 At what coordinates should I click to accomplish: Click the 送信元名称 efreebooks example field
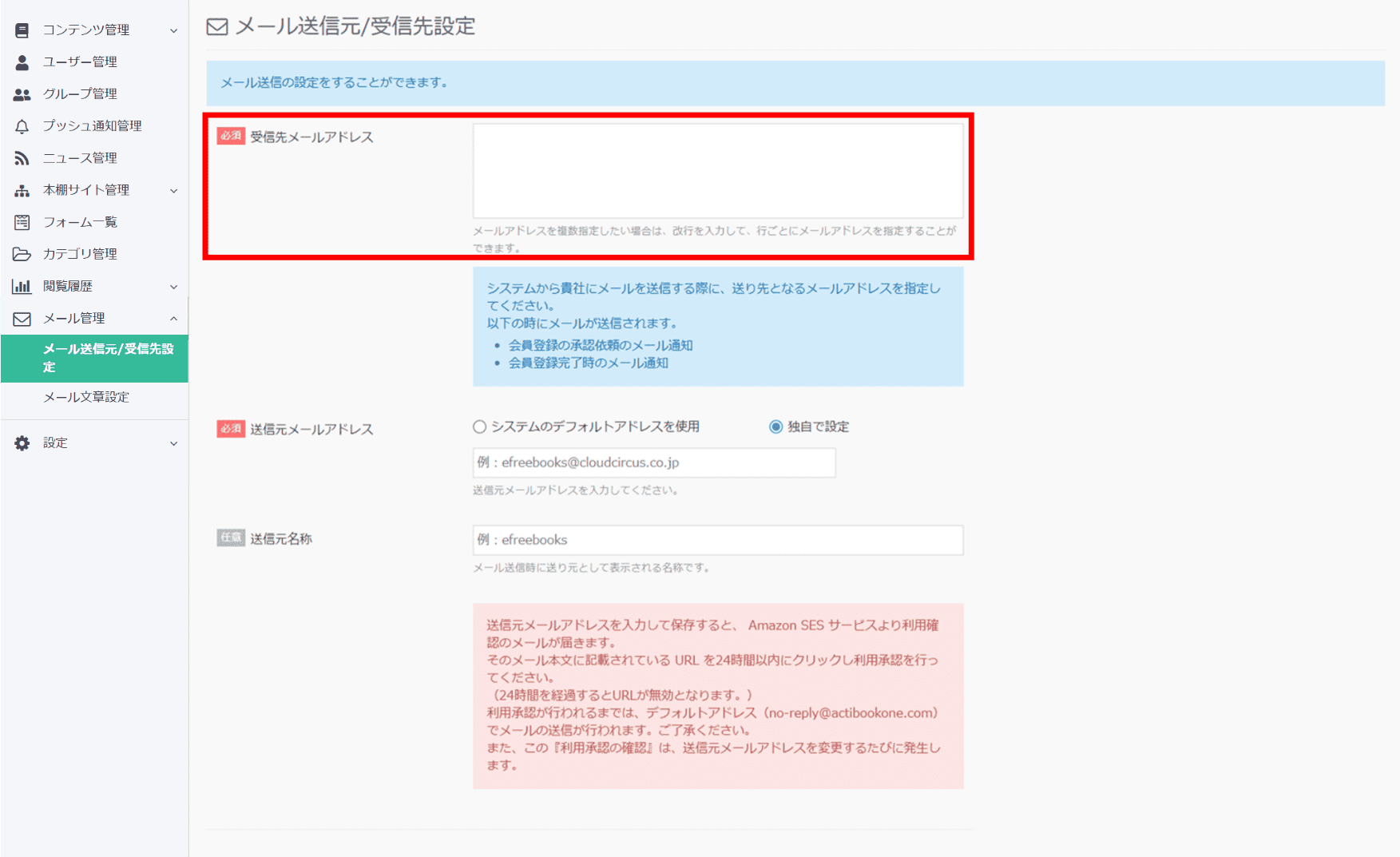pyautogui.click(x=717, y=540)
